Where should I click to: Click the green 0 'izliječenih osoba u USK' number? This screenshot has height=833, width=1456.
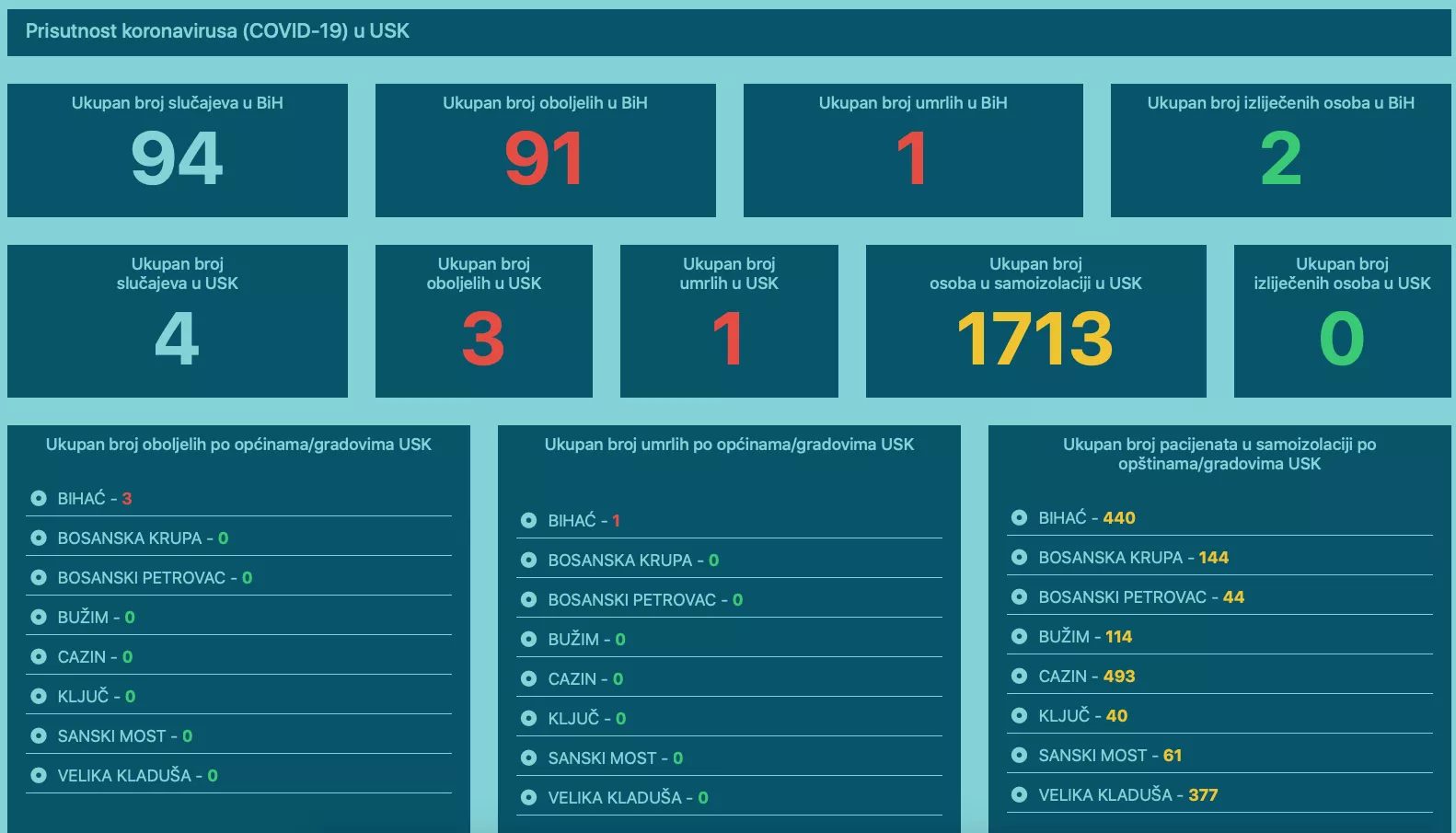(x=1342, y=339)
